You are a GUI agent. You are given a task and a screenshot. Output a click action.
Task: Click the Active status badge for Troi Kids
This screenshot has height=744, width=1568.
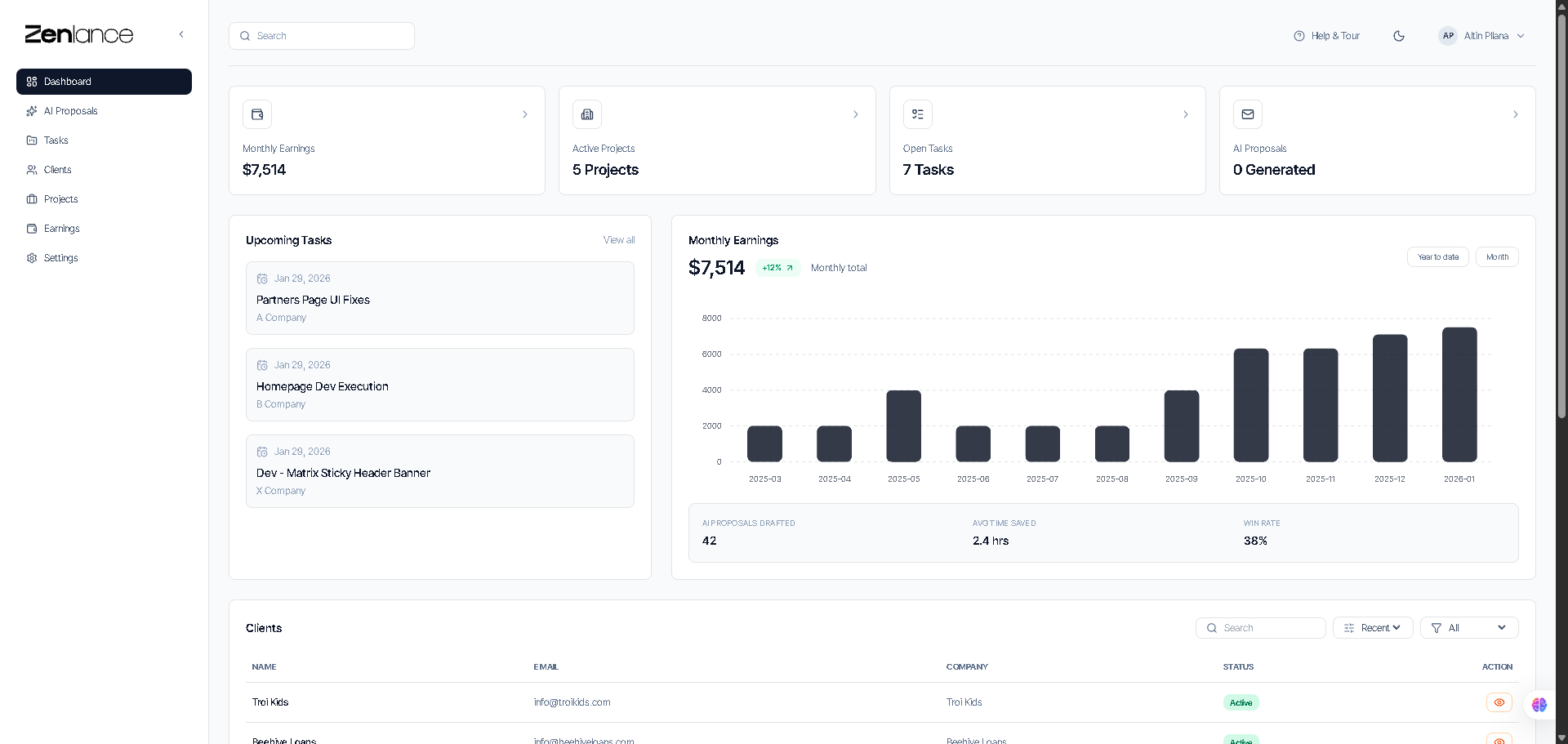(1241, 702)
